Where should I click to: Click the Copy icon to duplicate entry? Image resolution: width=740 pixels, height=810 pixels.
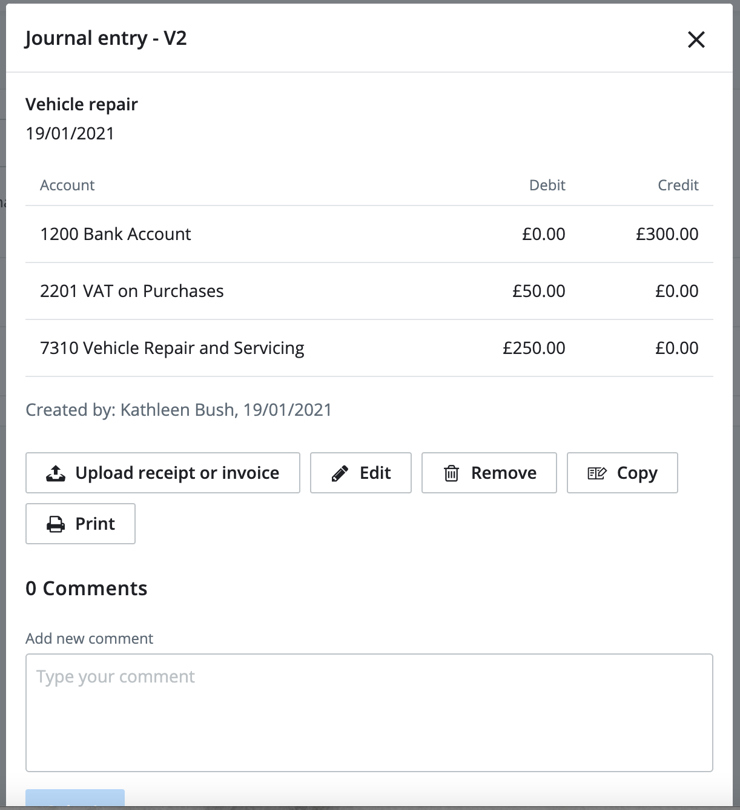pyautogui.click(x=597, y=473)
